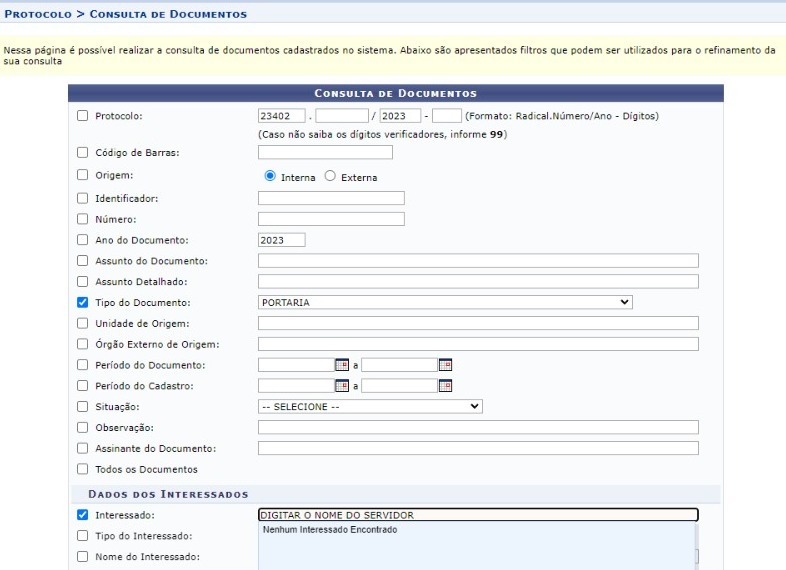Click the Protocolo breadcrumb heading

[38, 14]
